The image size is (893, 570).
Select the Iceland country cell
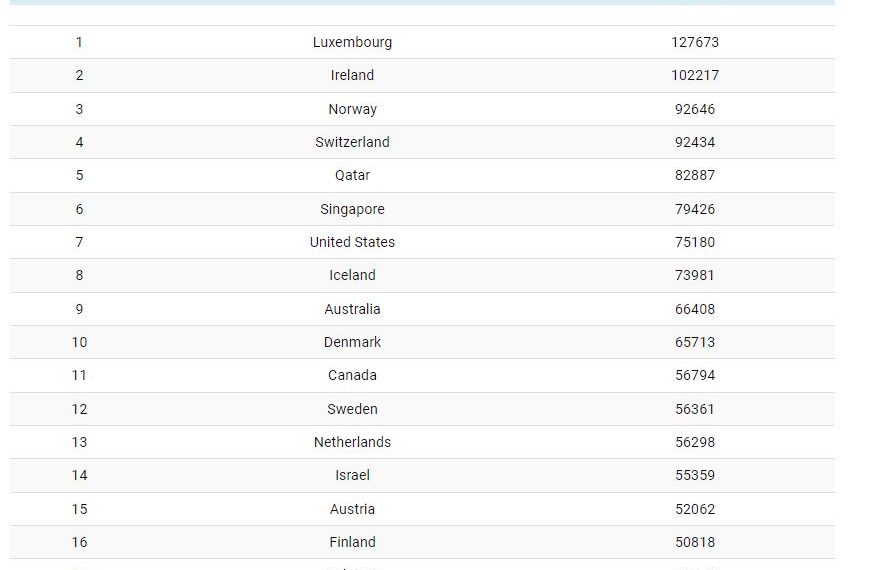pos(352,275)
